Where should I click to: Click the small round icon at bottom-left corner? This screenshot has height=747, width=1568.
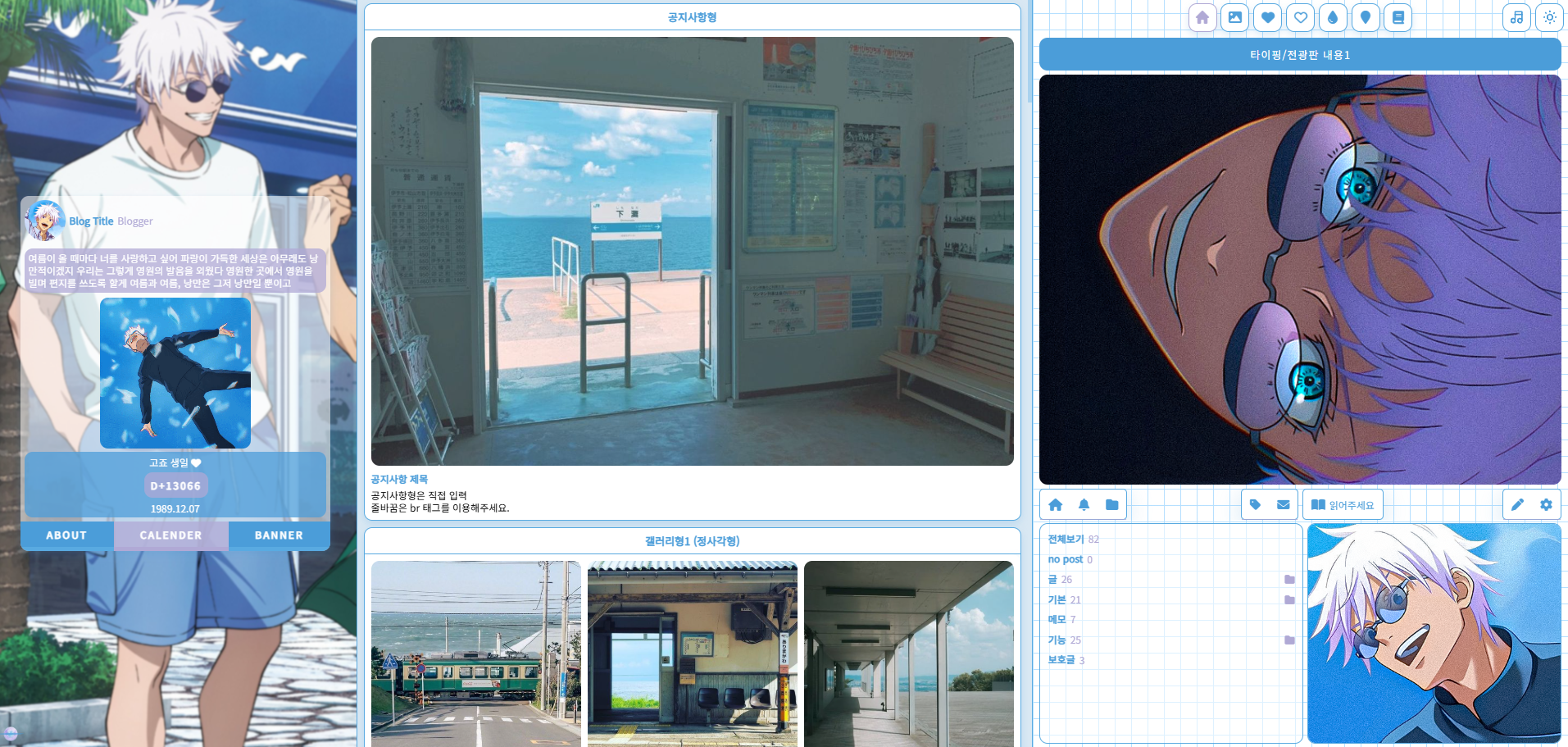point(11,734)
